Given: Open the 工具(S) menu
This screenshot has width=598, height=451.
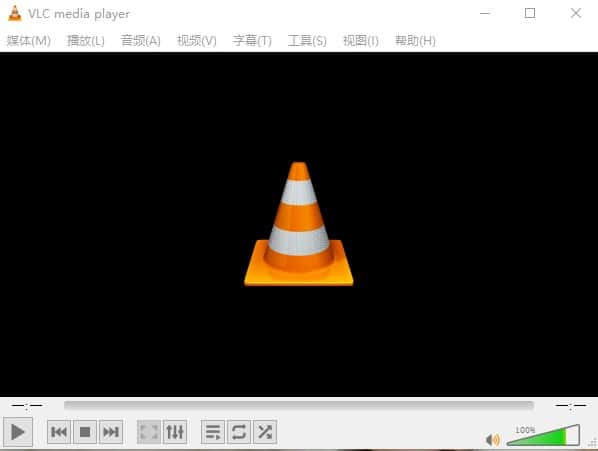Looking at the screenshot, I should (307, 40).
